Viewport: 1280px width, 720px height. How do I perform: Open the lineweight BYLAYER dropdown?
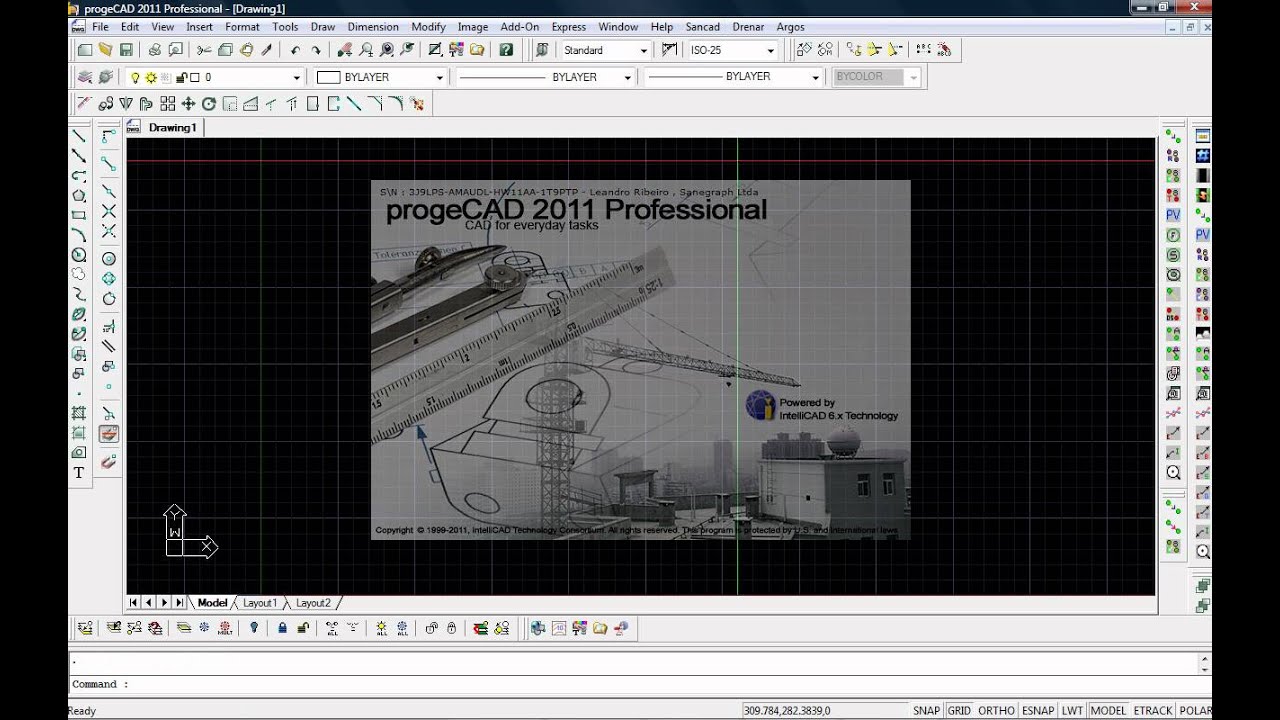pos(816,77)
